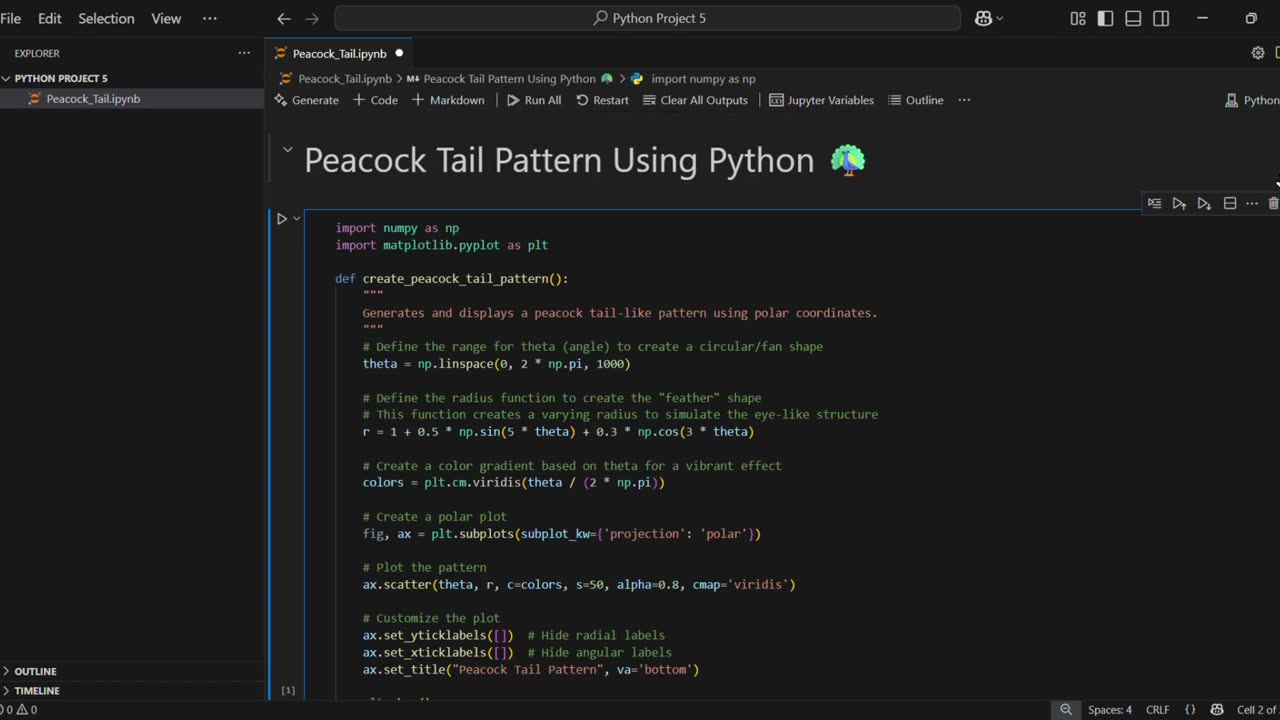
Task: Click unsaved dot on Peacock_Tail.ipynb tab
Action: 399,53
